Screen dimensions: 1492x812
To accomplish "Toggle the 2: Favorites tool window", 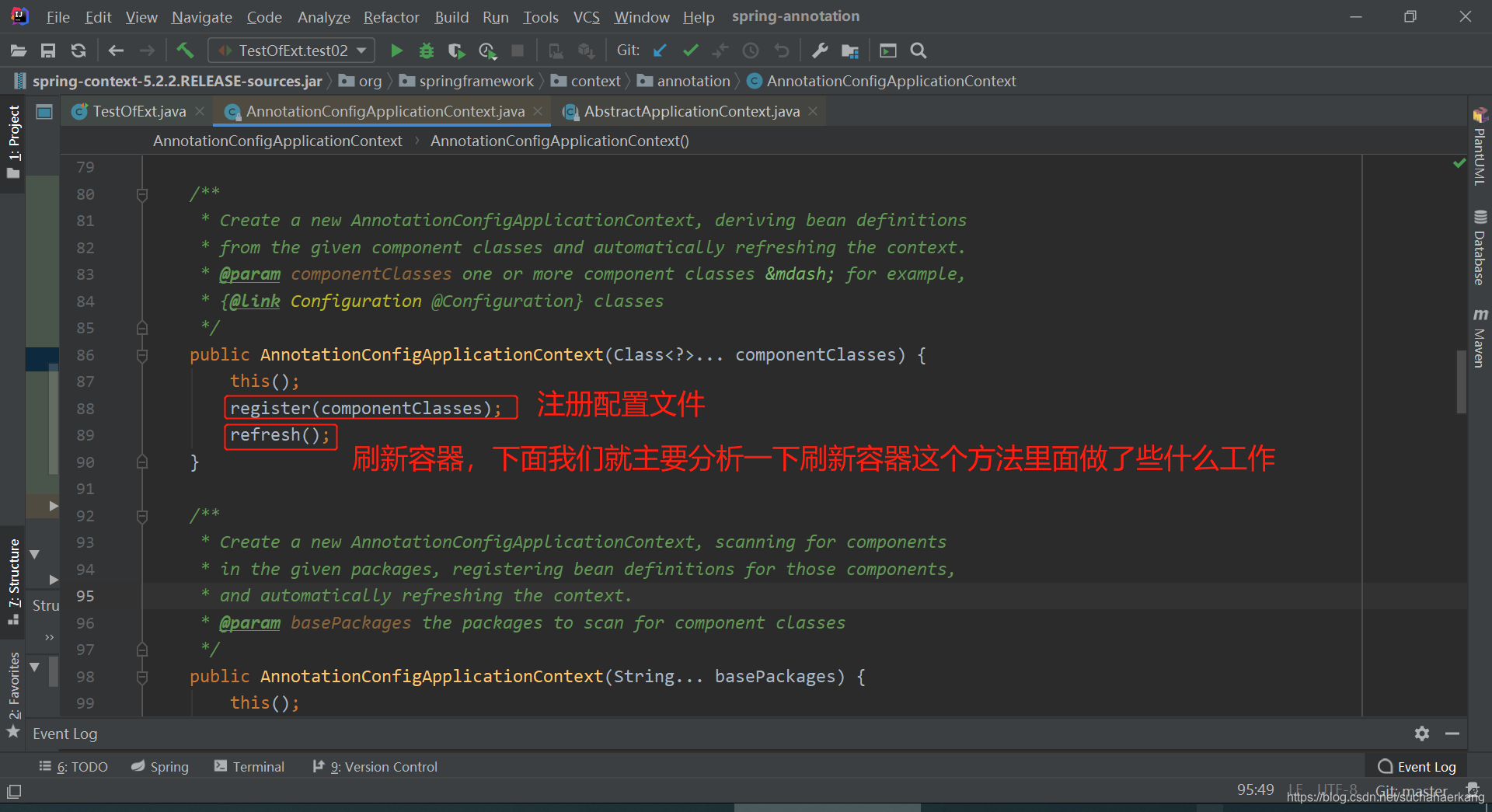I will click(14, 694).
